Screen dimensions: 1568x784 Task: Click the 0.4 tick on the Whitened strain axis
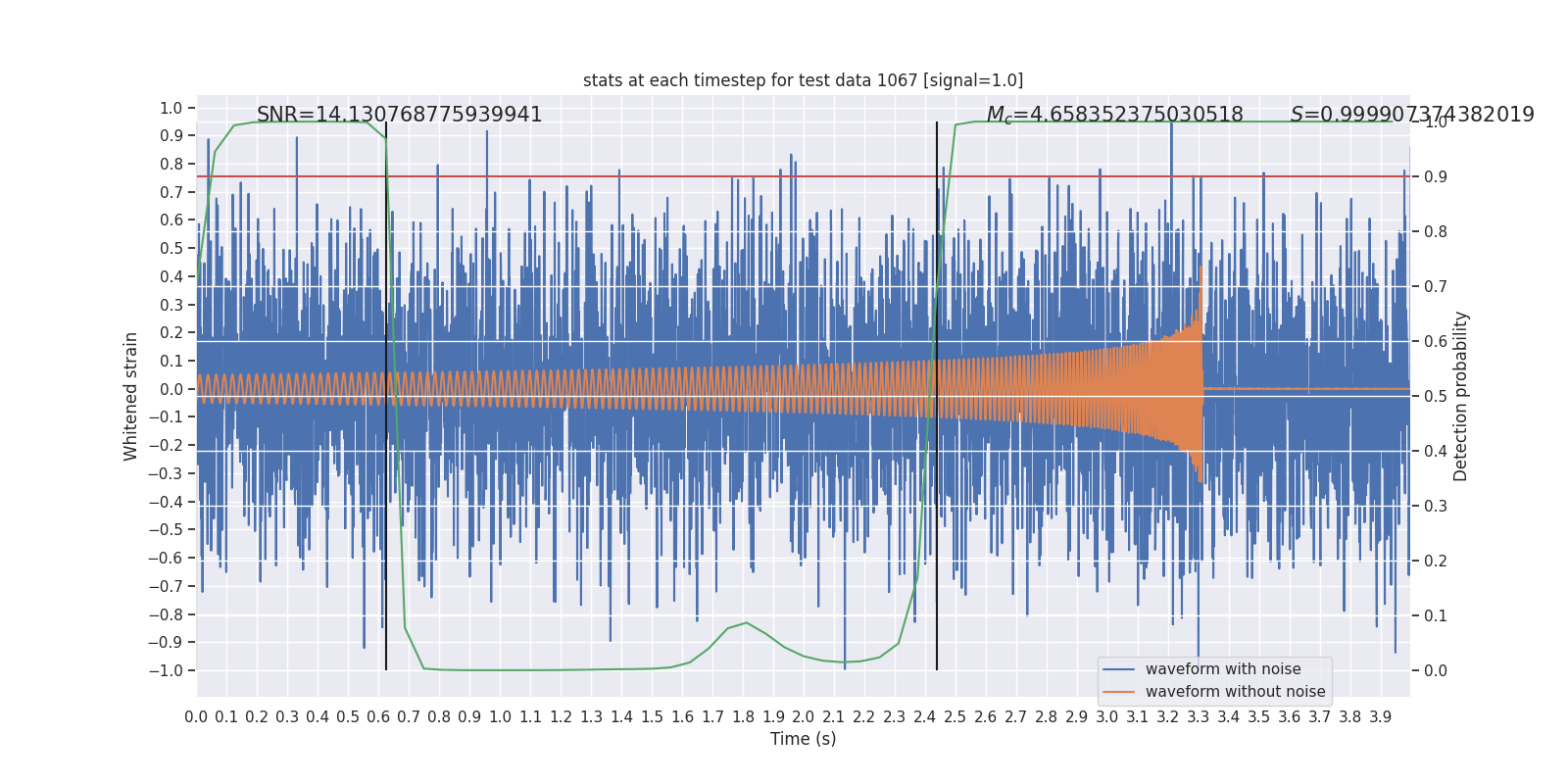pos(171,276)
